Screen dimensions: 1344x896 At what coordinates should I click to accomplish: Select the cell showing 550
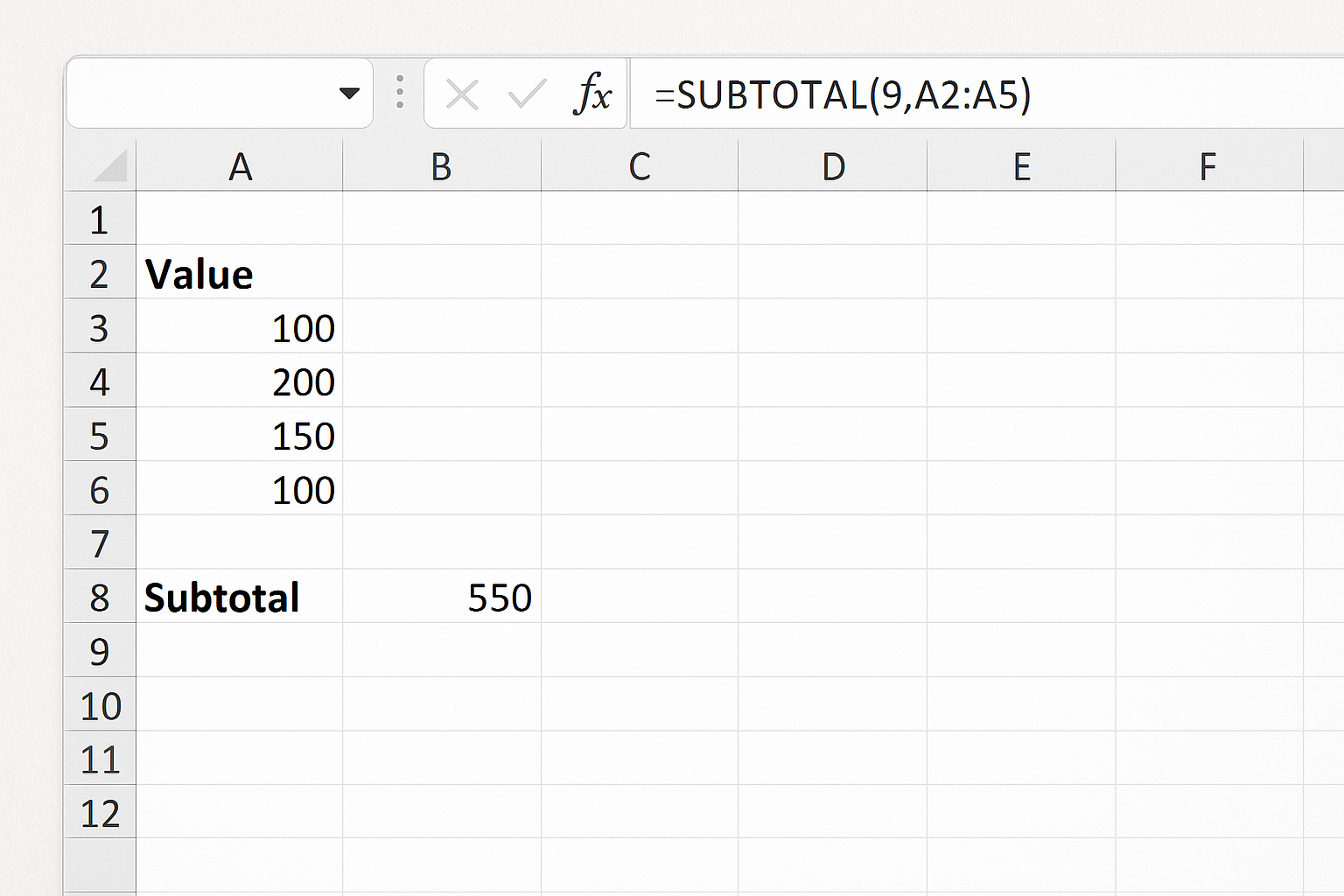pos(442,598)
